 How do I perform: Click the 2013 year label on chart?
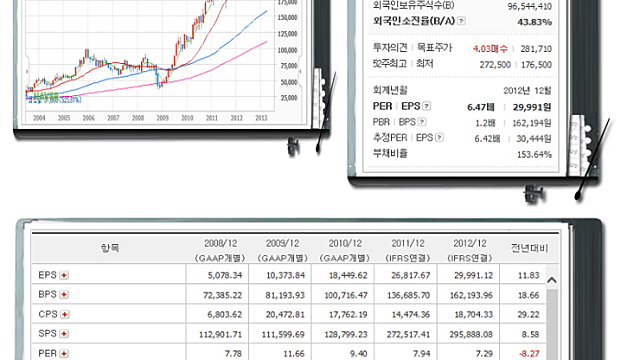[x=261, y=118]
